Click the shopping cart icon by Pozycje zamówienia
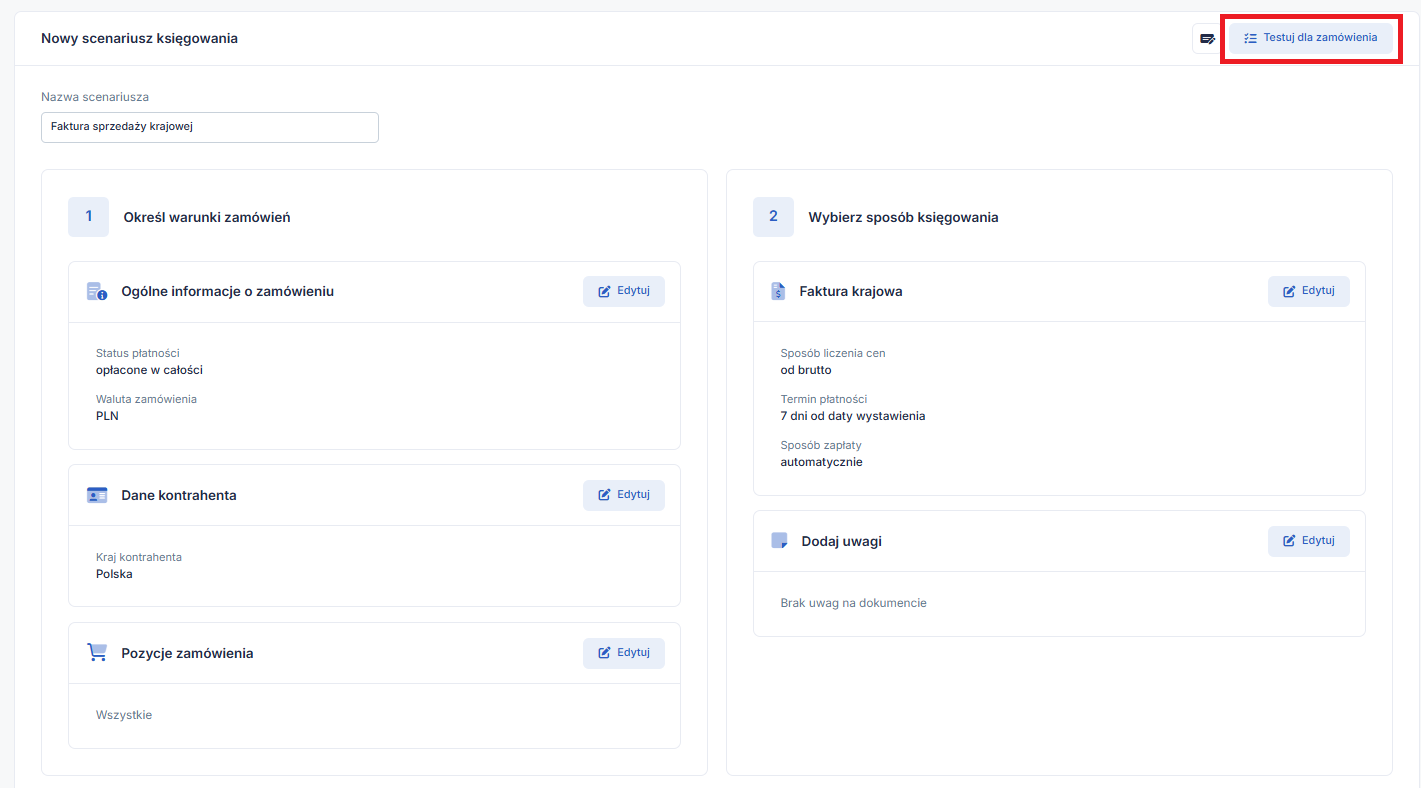 [x=97, y=652]
